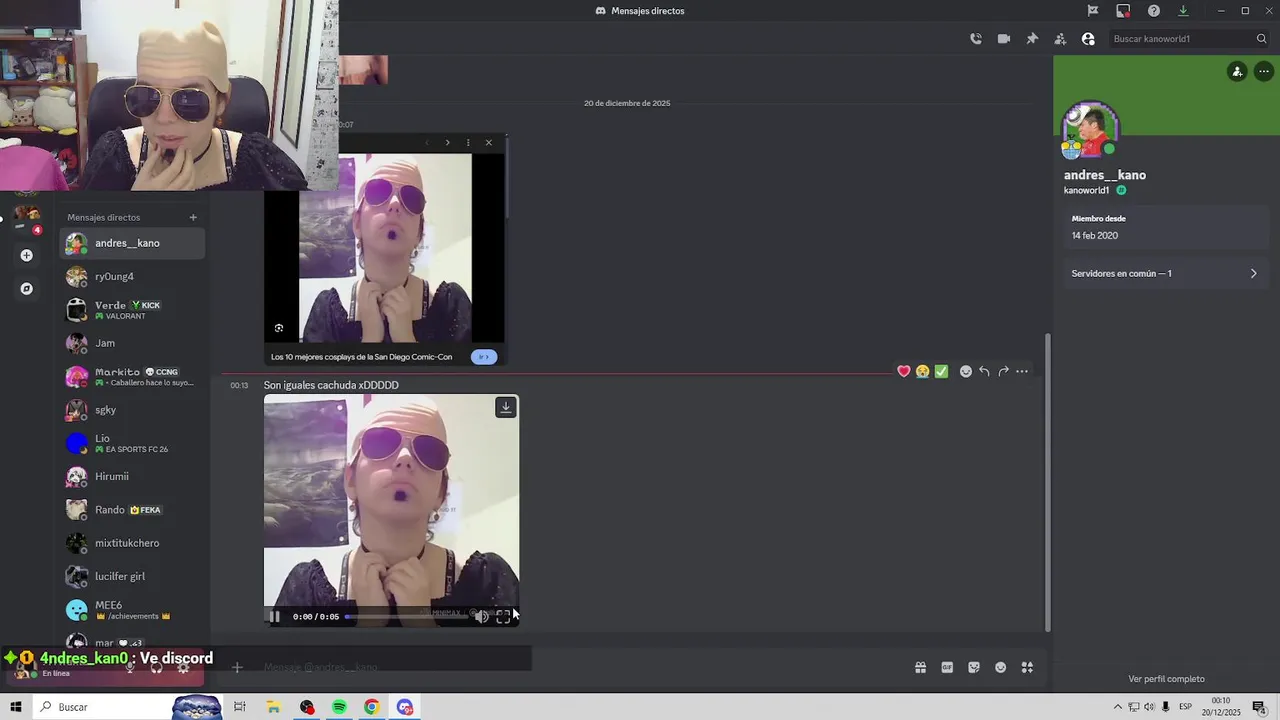React with crying emoji on message
This screenshot has width=1280, height=720.
pos(923,371)
